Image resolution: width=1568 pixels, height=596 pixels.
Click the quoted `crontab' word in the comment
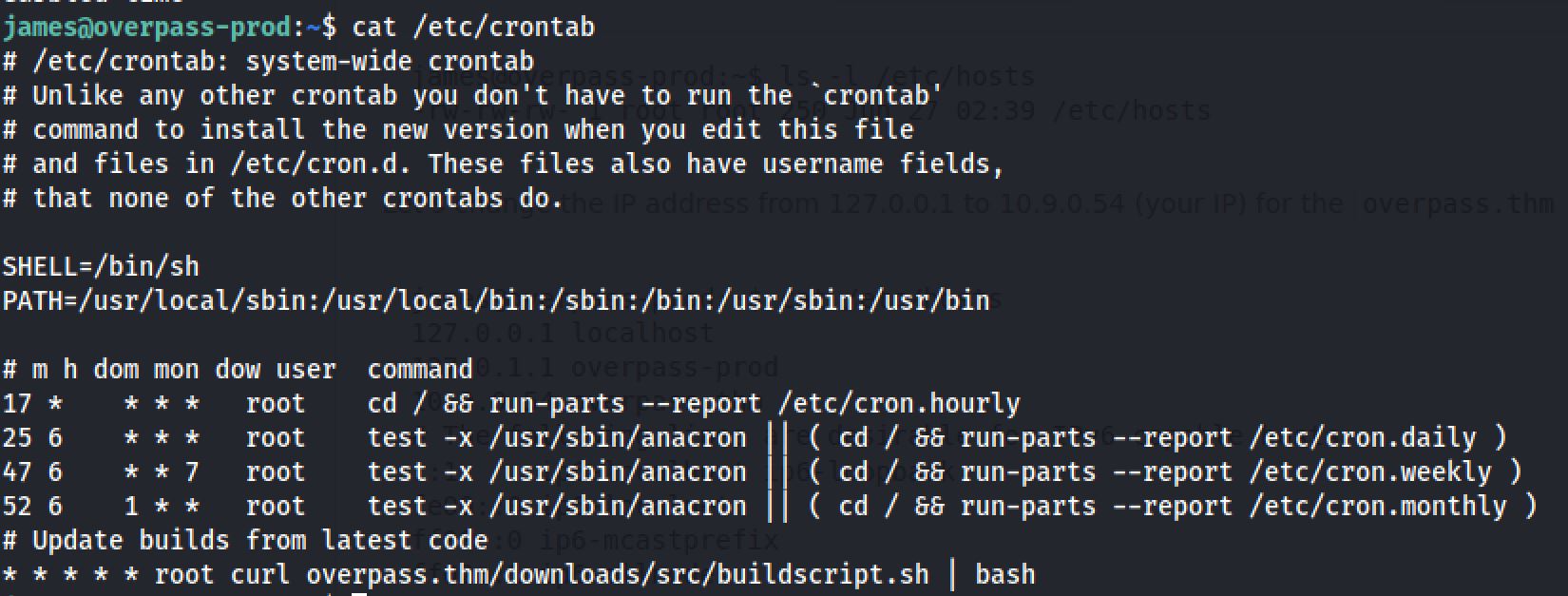[883, 95]
